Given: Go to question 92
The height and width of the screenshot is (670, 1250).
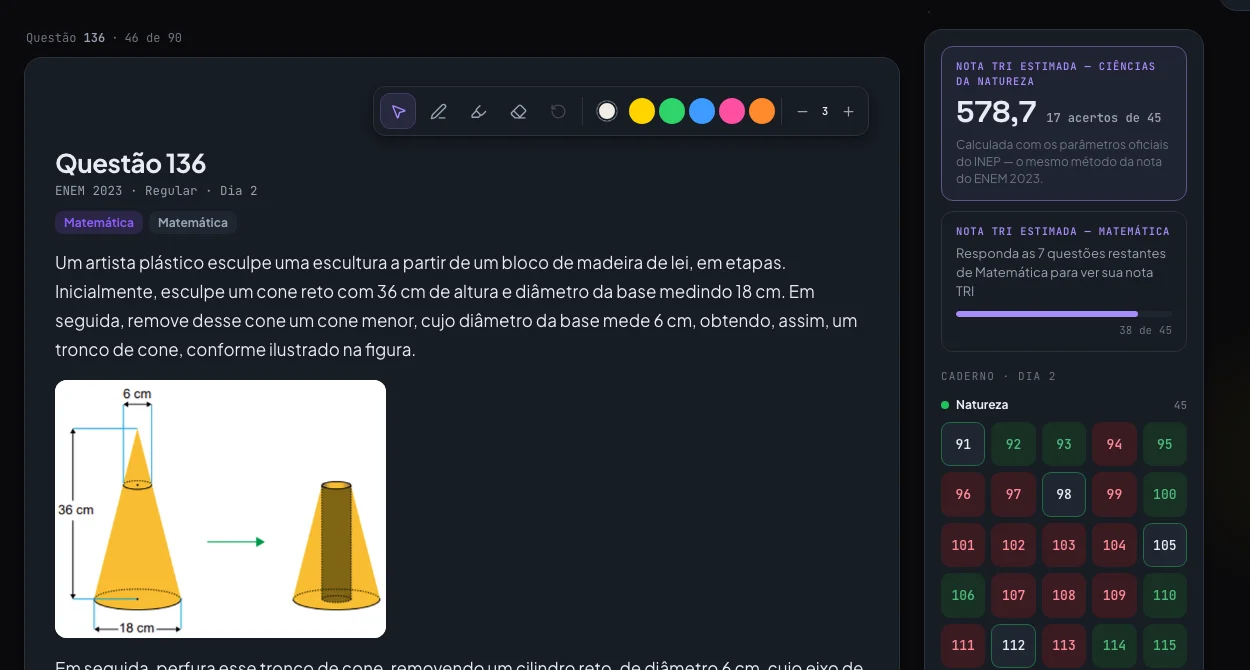Looking at the screenshot, I should click(x=1013, y=444).
